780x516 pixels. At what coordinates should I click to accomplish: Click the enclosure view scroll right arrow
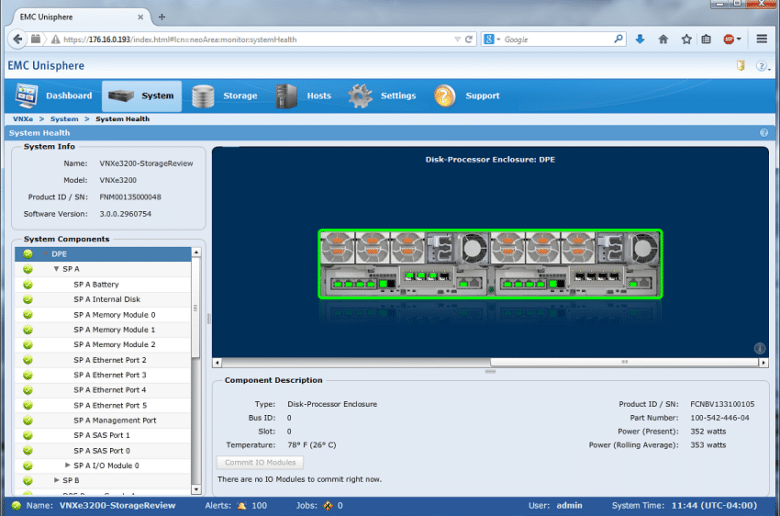tap(764, 363)
